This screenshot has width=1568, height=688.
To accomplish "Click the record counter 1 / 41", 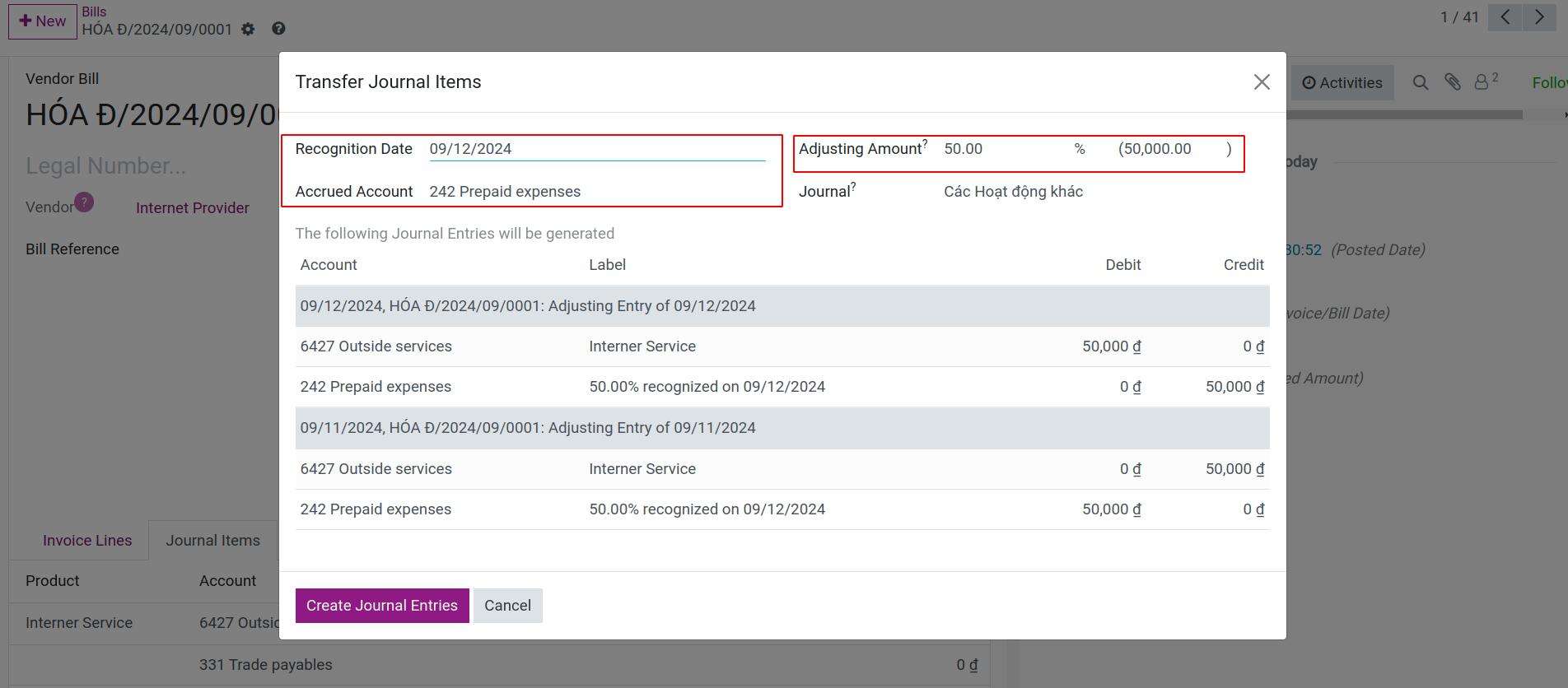I will point(1459,17).
